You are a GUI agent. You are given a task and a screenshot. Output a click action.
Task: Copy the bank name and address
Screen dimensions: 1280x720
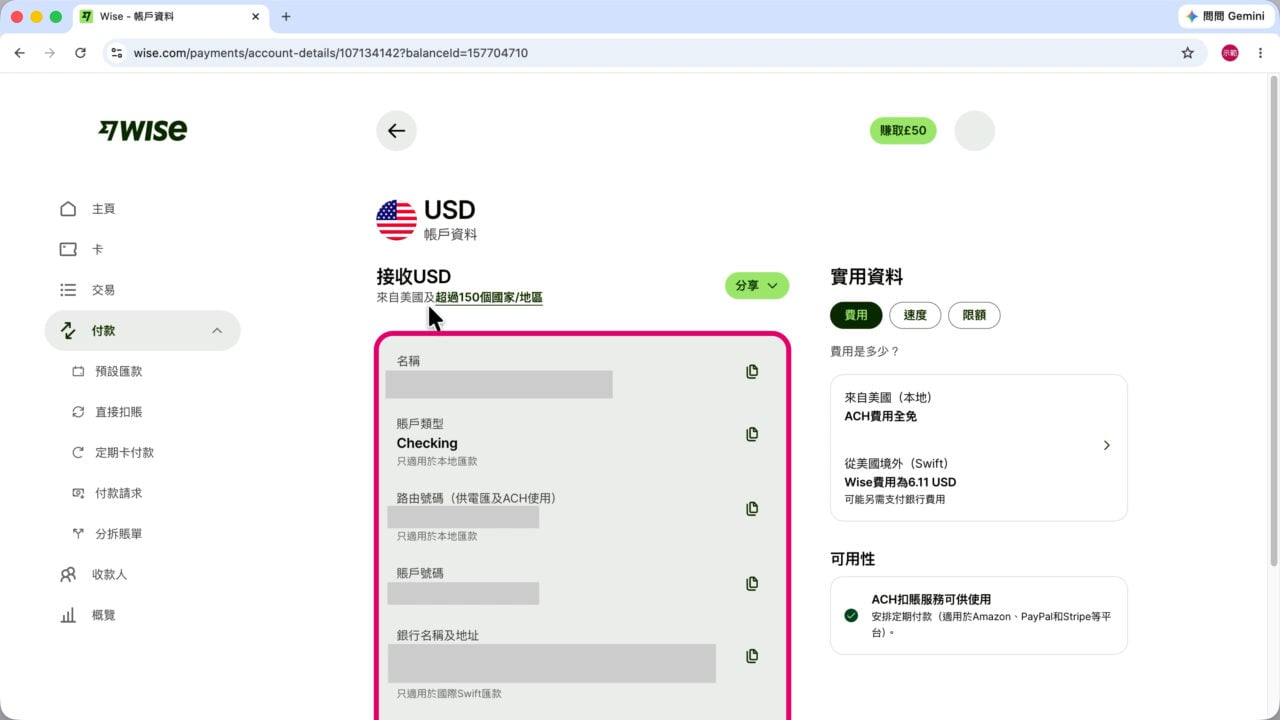(x=752, y=656)
